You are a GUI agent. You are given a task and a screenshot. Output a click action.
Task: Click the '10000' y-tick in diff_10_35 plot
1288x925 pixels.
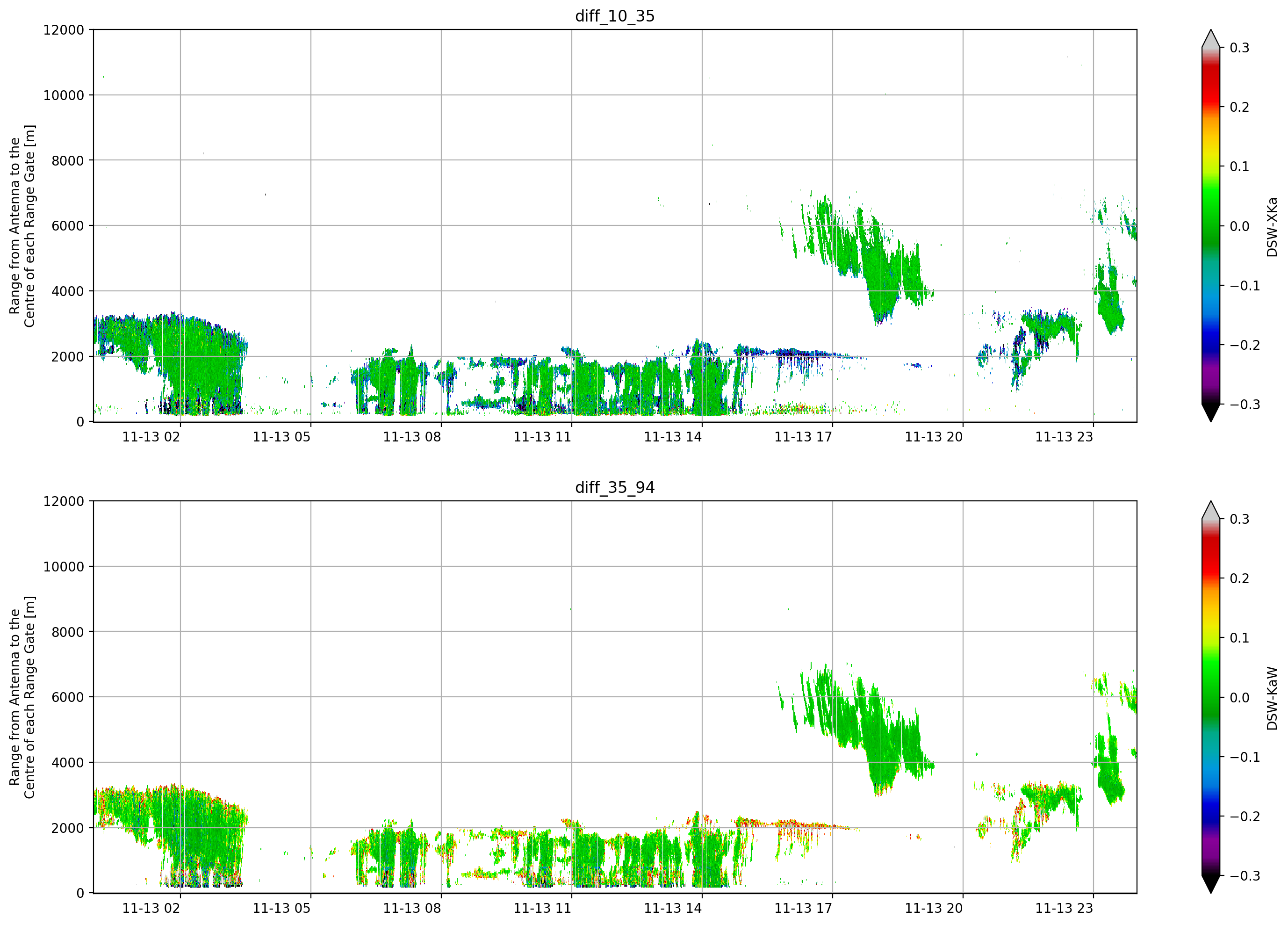[x=64, y=95]
